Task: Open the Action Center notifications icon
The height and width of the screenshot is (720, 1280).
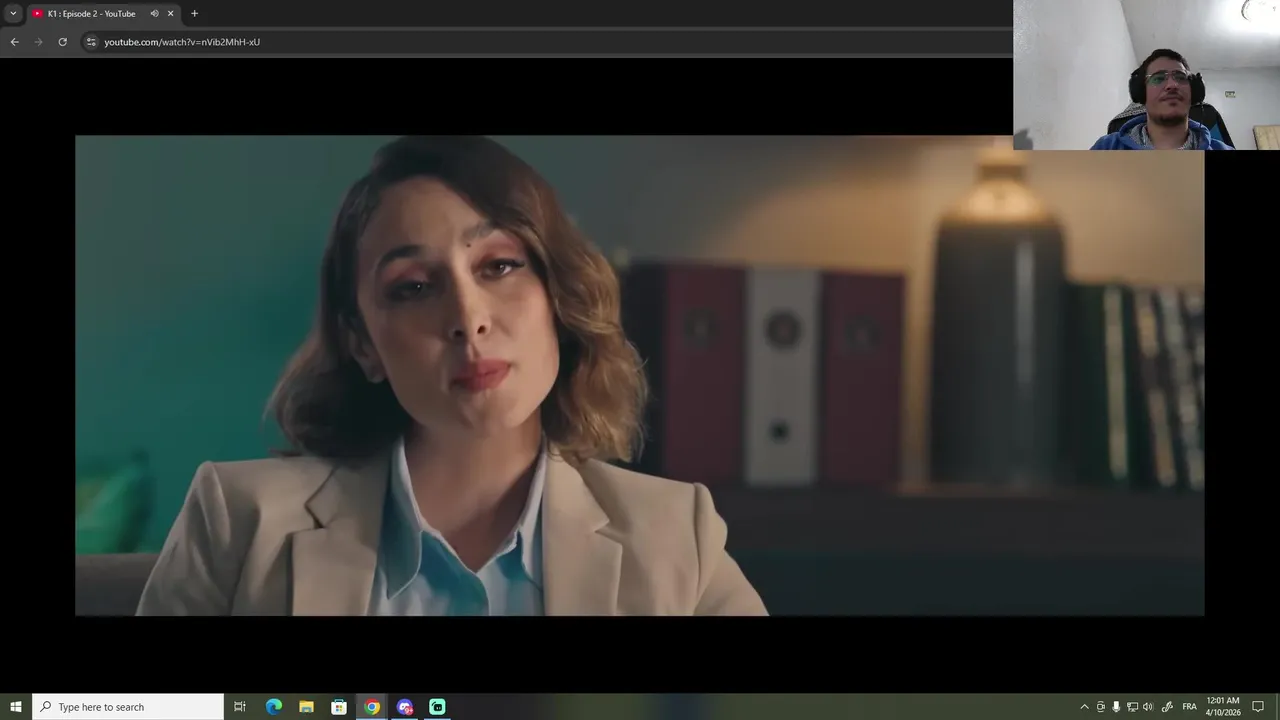Action: (1258, 707)
